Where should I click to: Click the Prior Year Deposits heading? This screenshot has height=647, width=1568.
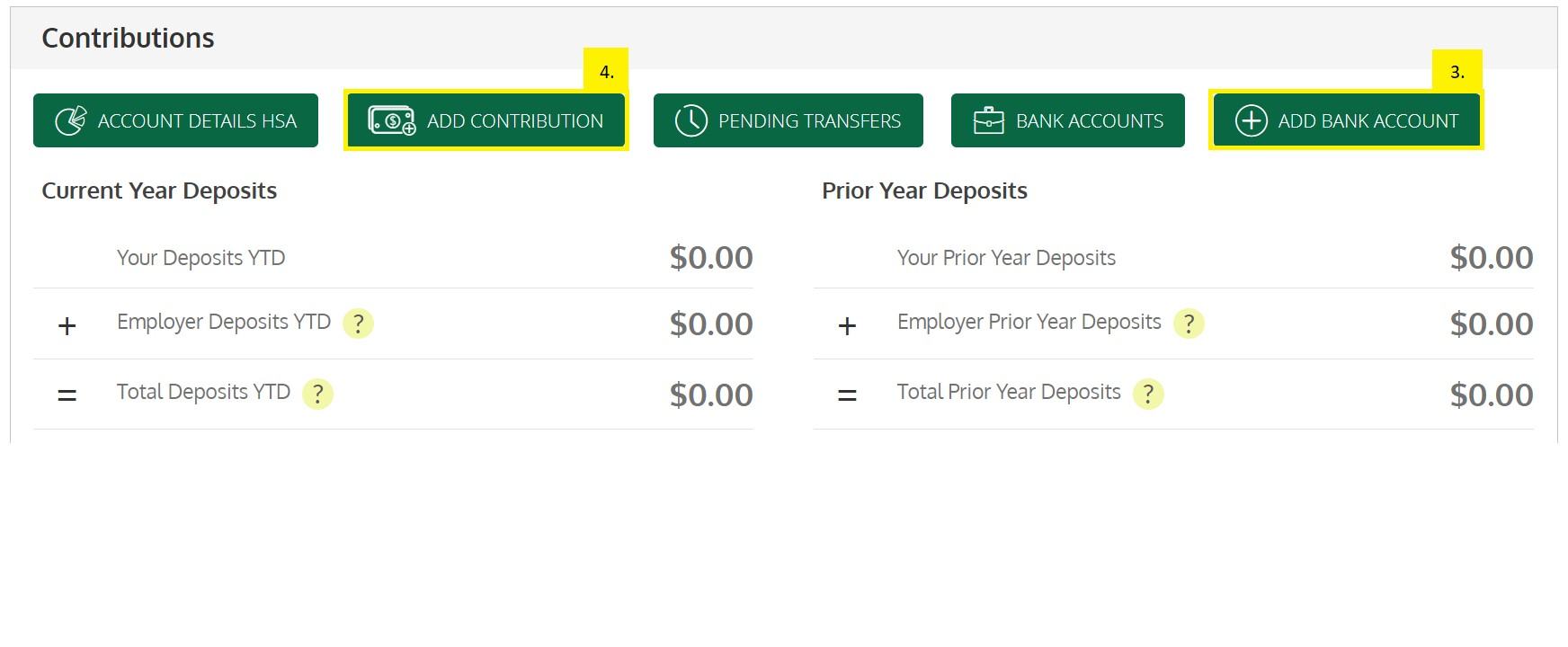(x=924, y=191)
